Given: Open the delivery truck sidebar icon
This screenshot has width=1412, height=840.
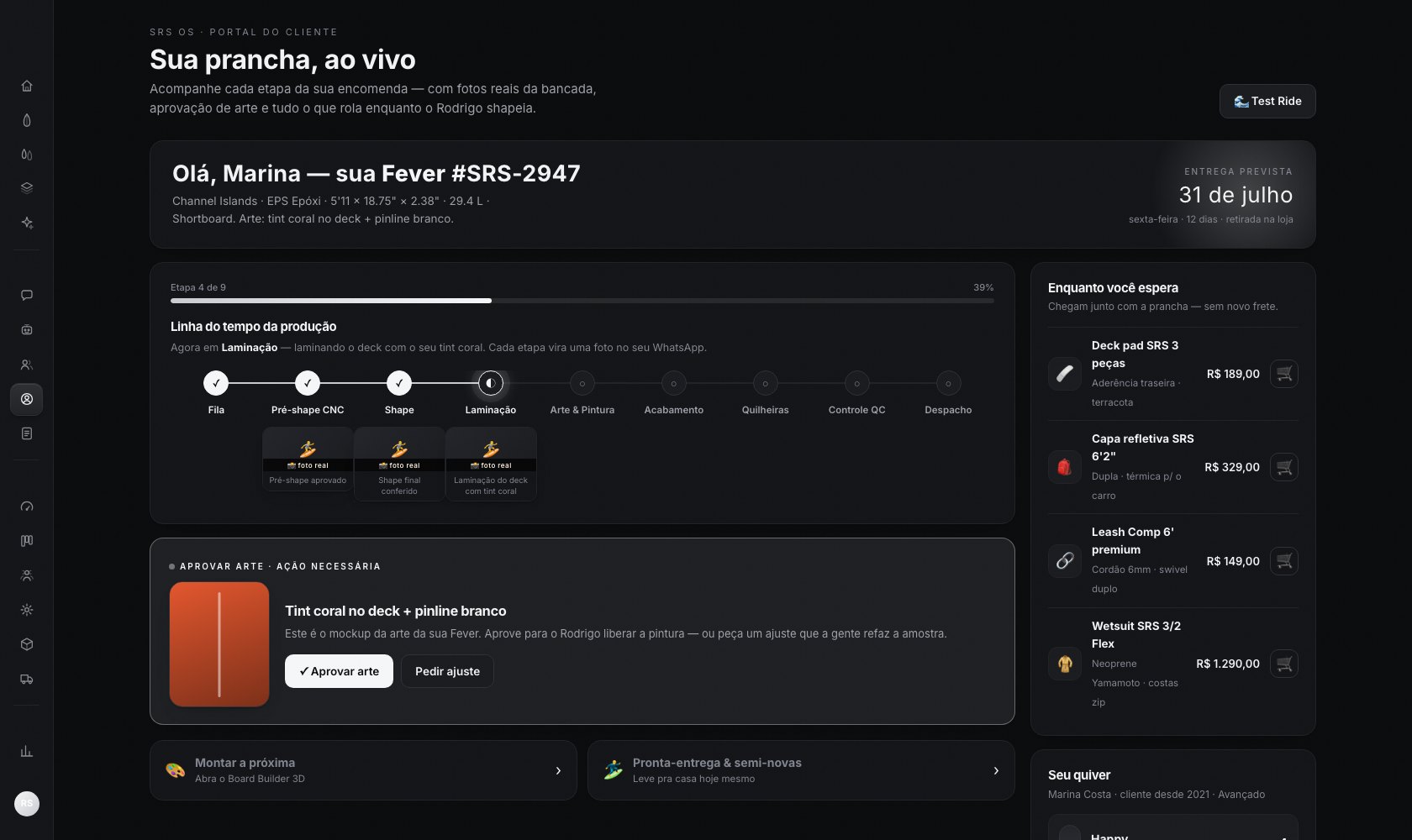Looking at the screenshot, I should [x=27, y=679].
